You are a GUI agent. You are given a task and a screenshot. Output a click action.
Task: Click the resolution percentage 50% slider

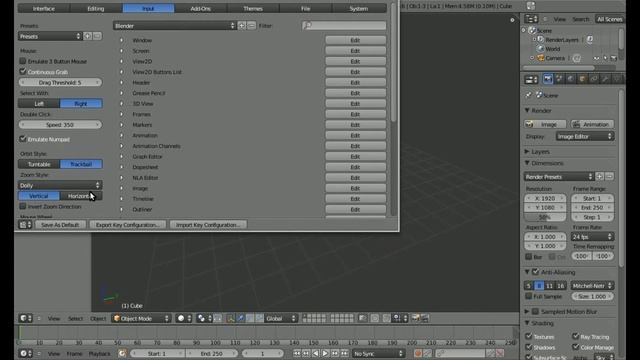point(545,217)
